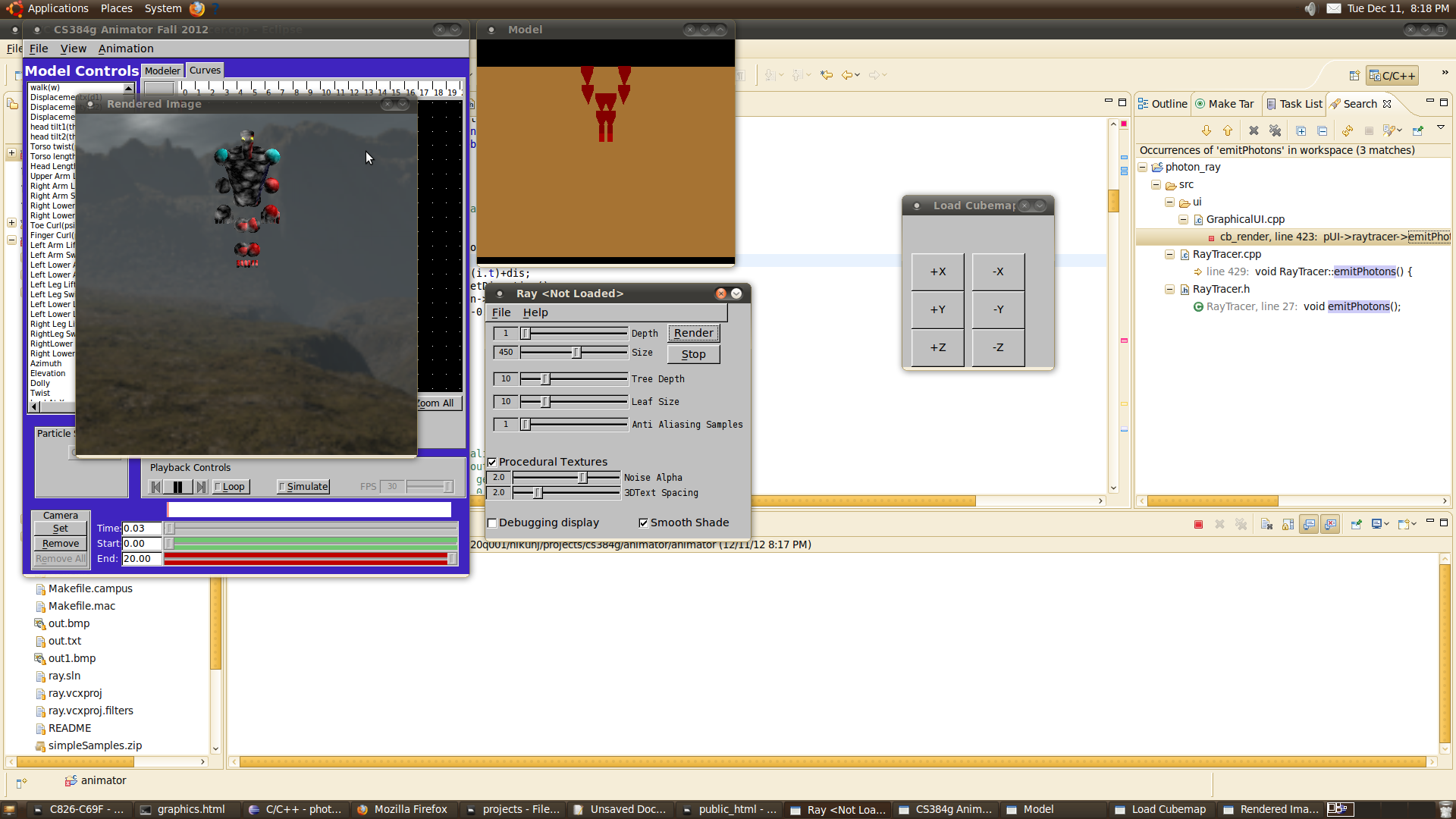Collapse RayTracer.cpp search result node
The width and height of the screenshot is (1456, 819).
(x=1170, y=254)
